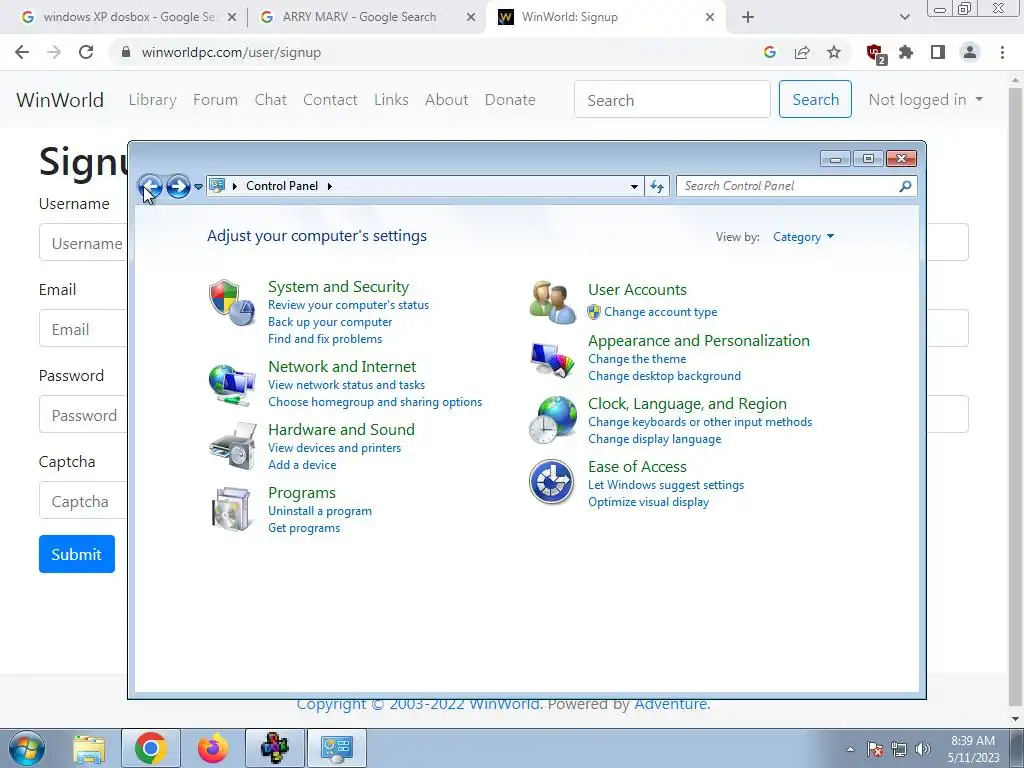Click the Programs box icon
1024x768 pixels.
[232, 509]
